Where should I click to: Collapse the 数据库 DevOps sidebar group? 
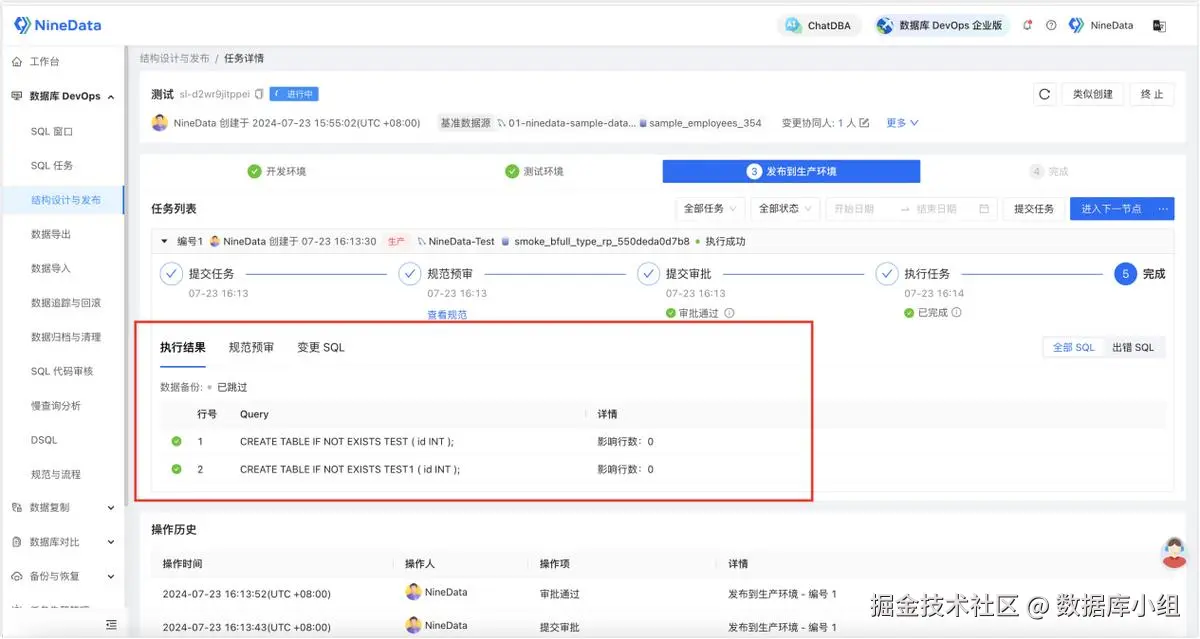[x=62, y=96]
